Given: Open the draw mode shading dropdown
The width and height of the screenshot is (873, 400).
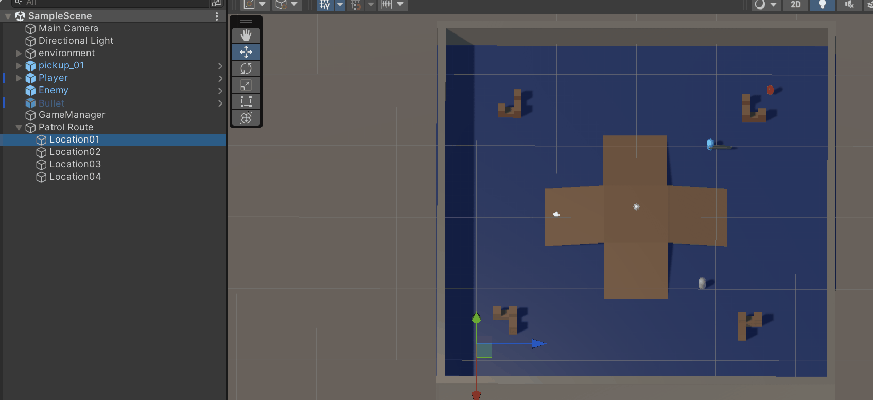Looking at the screenshot, I should (766, 5).
